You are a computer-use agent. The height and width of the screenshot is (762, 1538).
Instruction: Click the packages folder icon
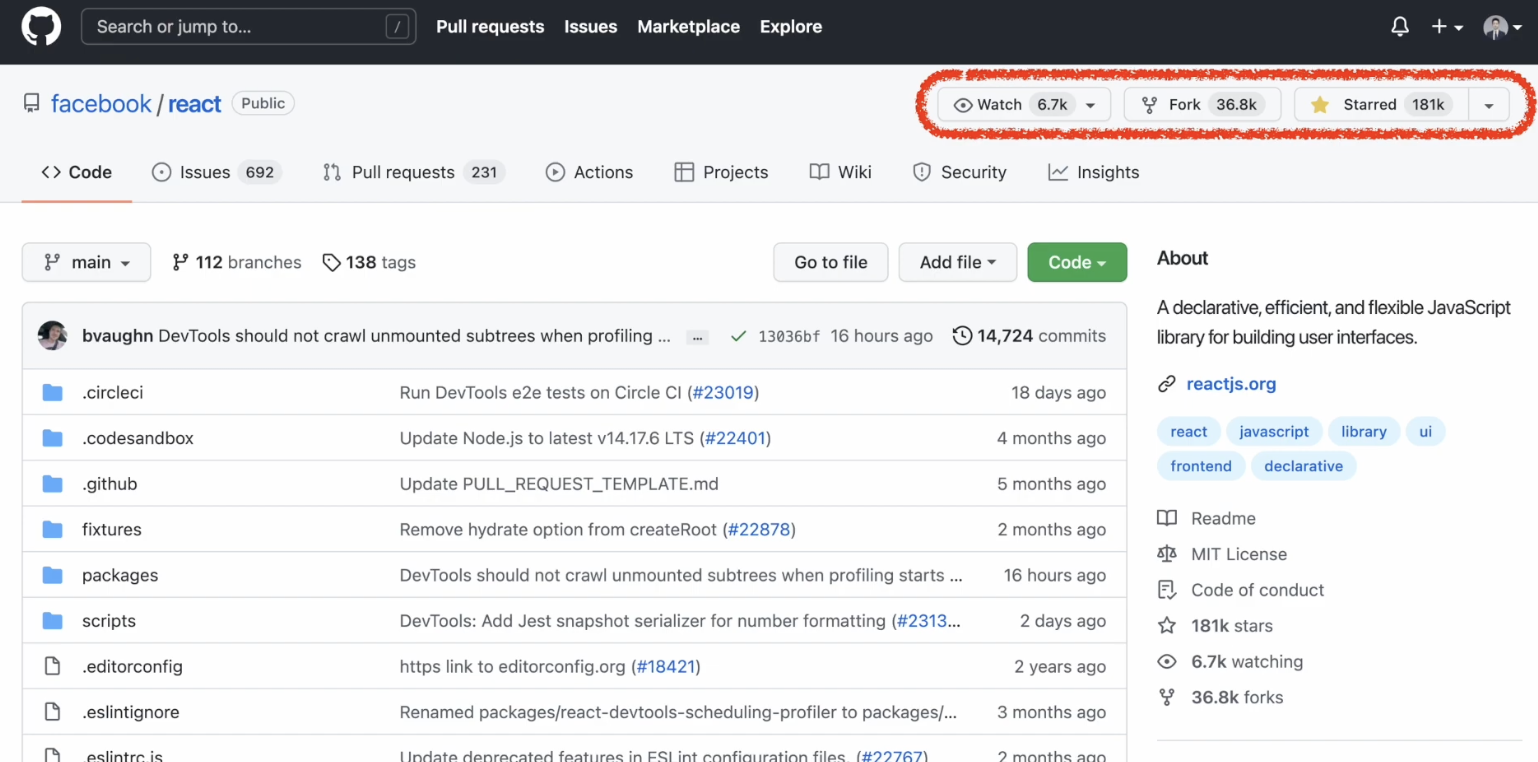(x=53, y=575)
